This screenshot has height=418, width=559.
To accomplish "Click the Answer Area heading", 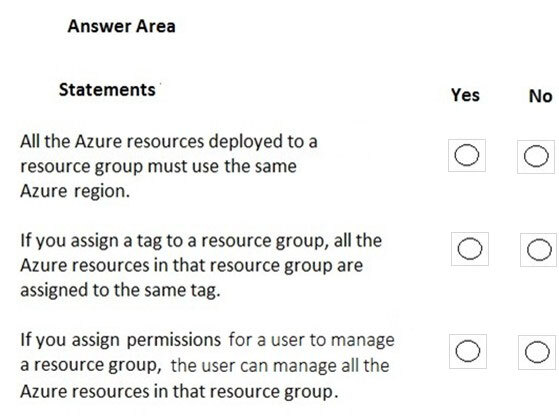I will 122,26.
